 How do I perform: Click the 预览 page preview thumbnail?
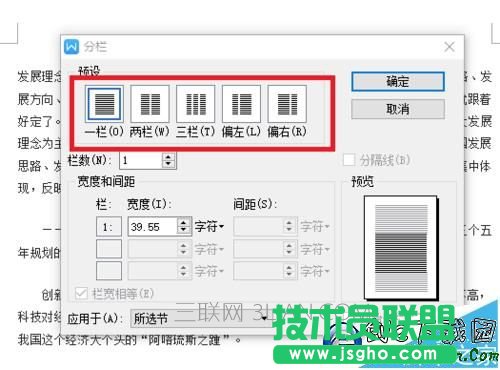pos(401,248)
